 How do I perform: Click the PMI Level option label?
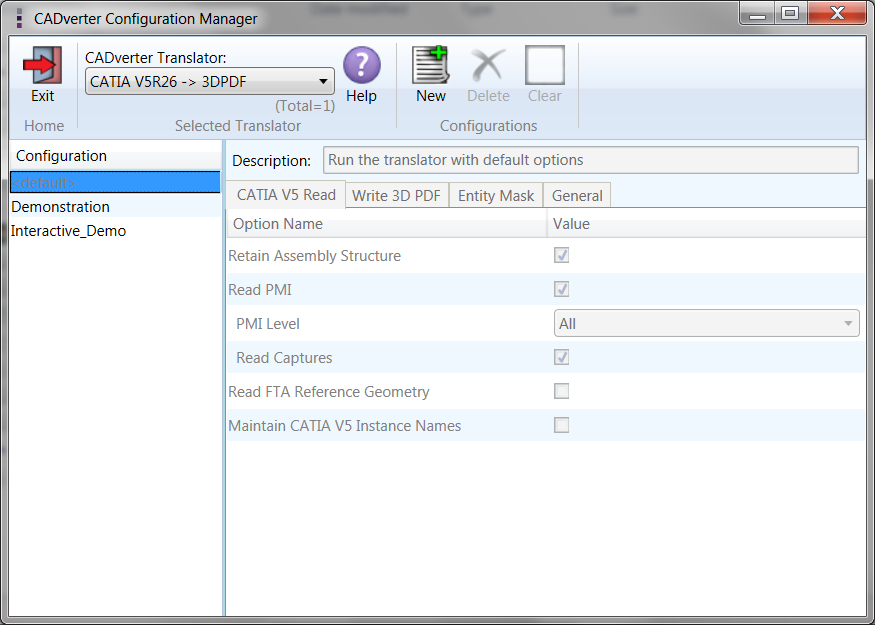click(x=268, y=324)
